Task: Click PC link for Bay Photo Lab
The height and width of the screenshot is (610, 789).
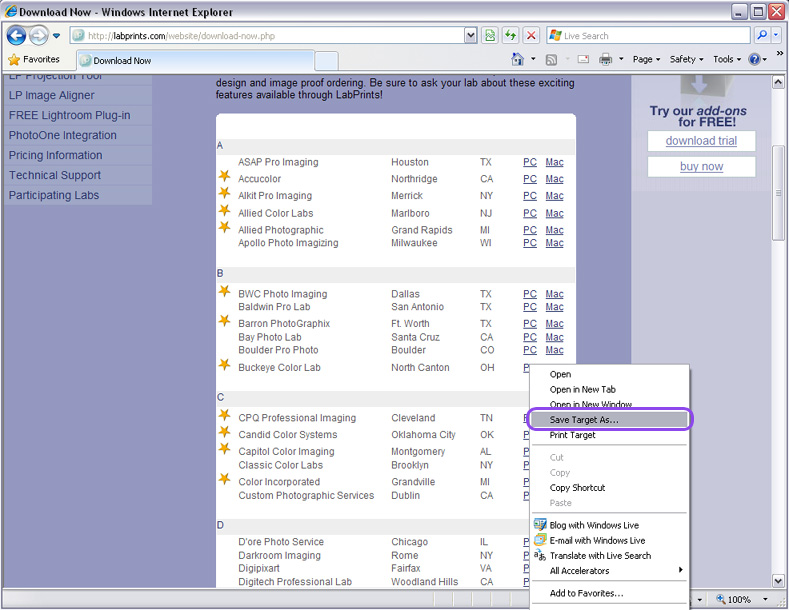Action: [x=530, y=337]
